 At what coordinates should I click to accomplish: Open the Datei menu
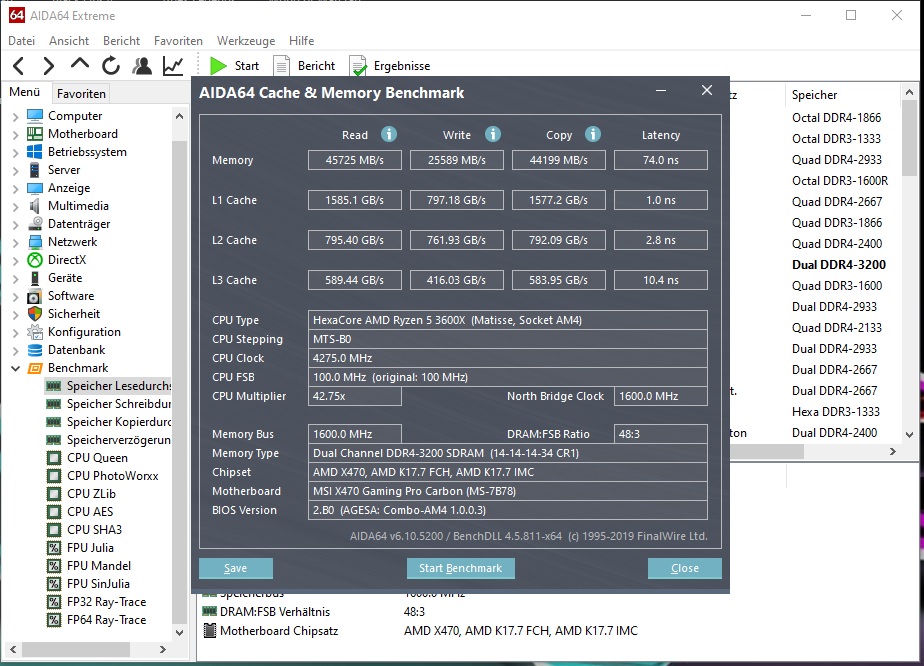(x=21, y=41)
